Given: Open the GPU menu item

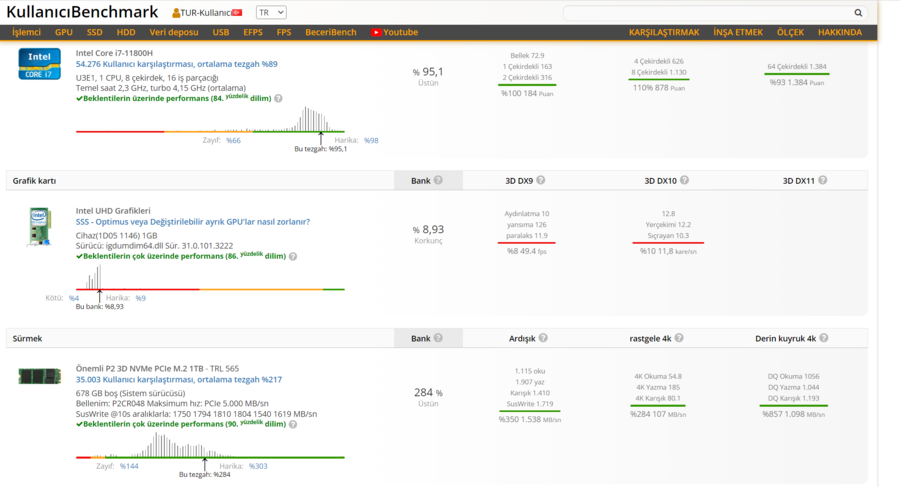Looking at the screenshot, I should pyautogui.click(x=64, y=32).
